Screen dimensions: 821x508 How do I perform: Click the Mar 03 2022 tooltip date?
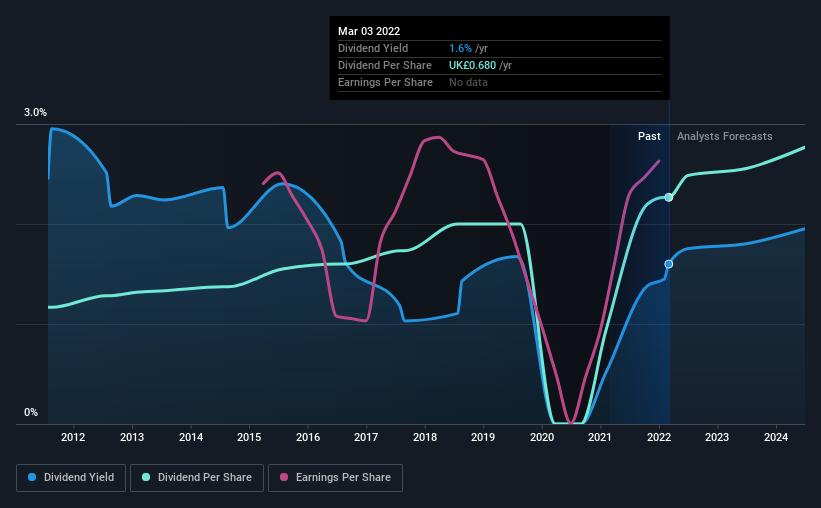point(369,31)
